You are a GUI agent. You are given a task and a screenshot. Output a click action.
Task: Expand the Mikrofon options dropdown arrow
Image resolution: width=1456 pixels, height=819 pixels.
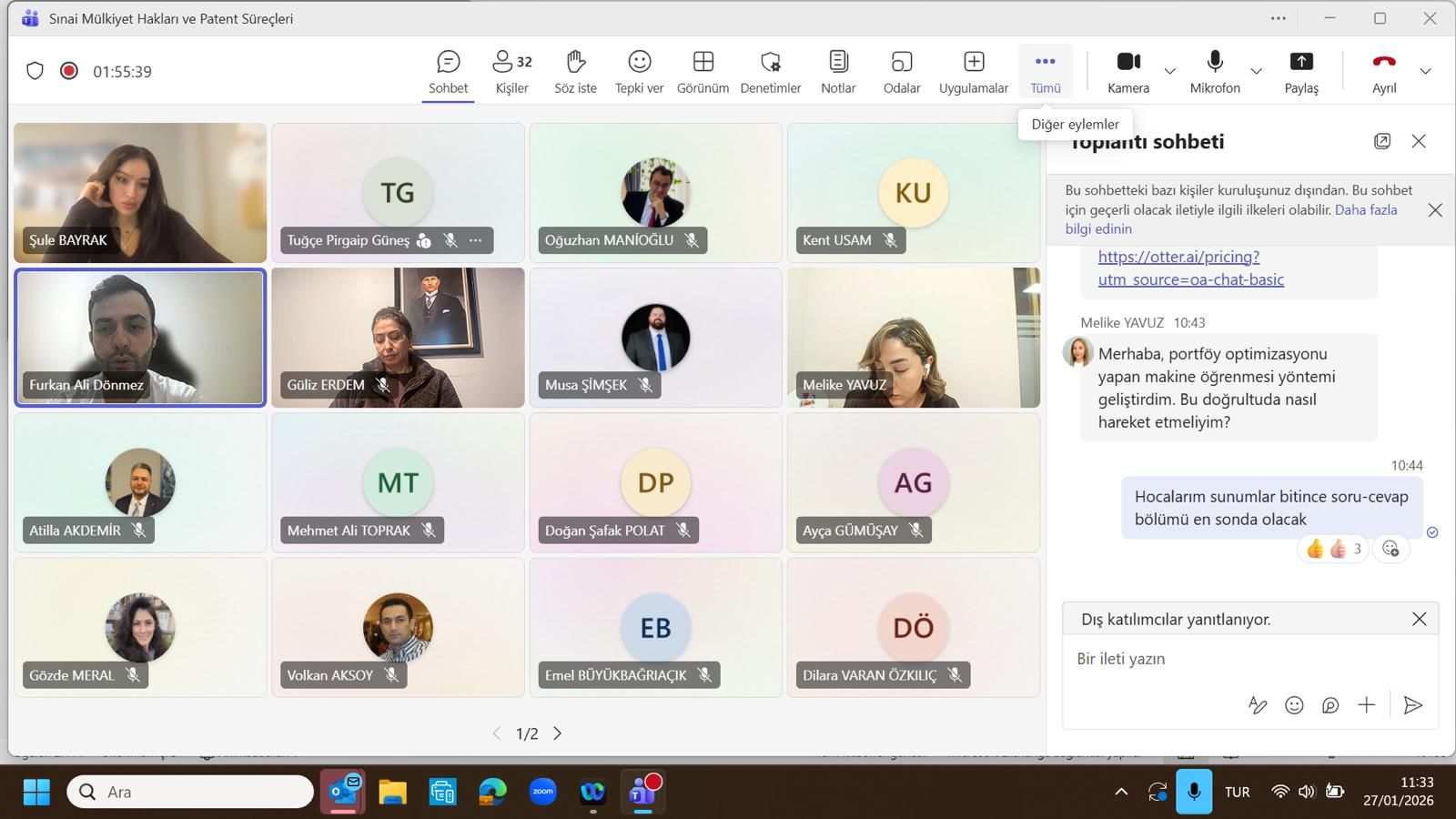point(1256,71)
